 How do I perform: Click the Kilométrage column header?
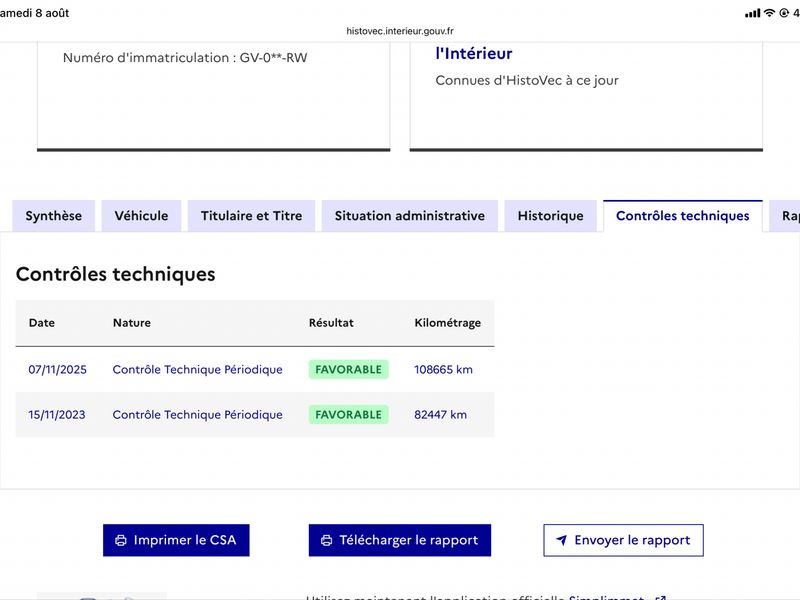pos(447,323)
